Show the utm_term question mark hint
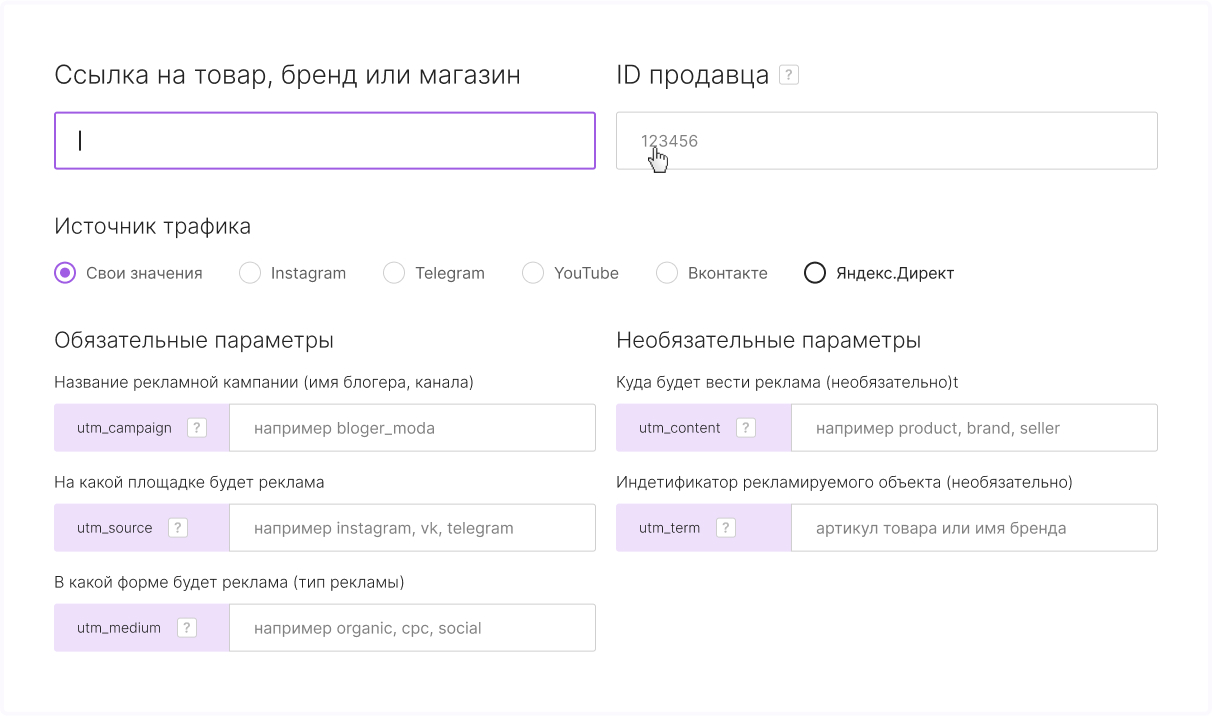 click(726, 528)
